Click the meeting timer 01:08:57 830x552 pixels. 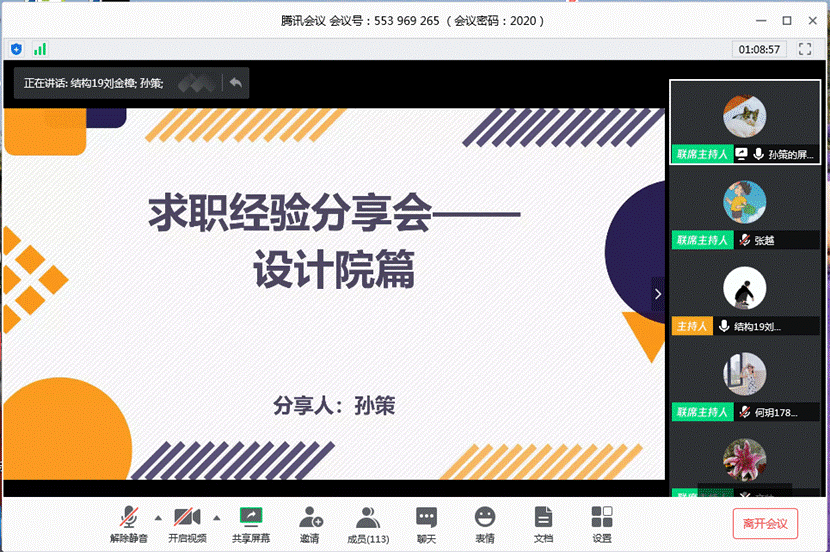(x=761, y=48)
